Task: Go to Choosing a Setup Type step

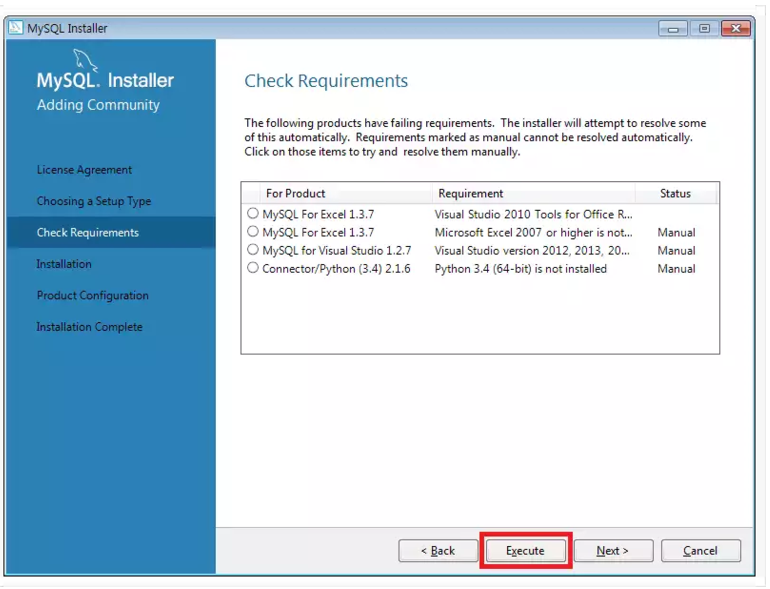Action: [94, 201]
